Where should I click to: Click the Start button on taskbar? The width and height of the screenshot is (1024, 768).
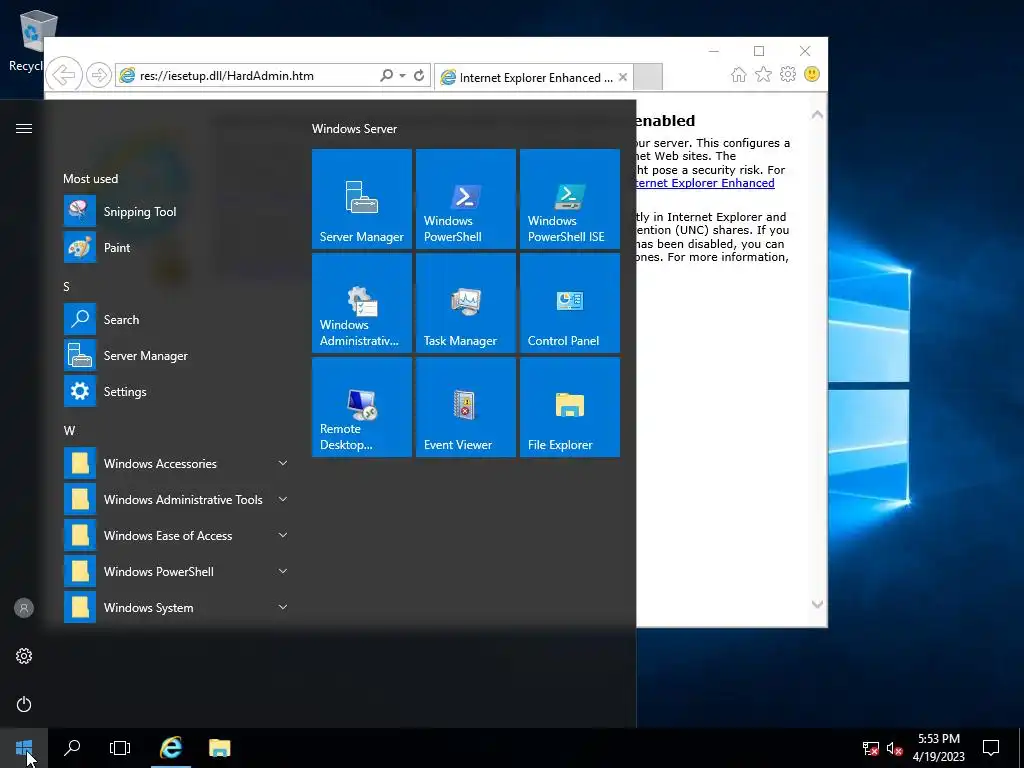pyautogui.click(x=24, y=747)
